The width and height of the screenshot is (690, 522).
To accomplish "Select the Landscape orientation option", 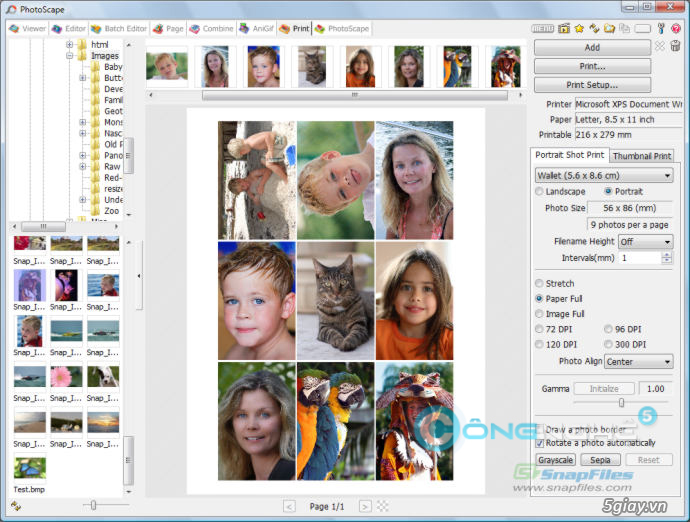I will click(541, 191).
